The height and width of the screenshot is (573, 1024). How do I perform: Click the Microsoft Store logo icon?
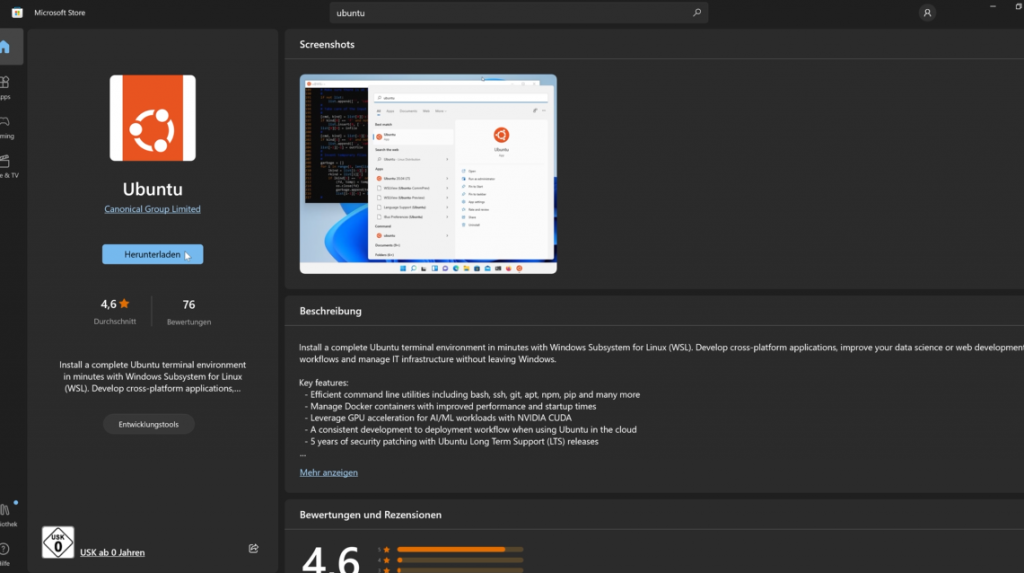coord(17,12)
